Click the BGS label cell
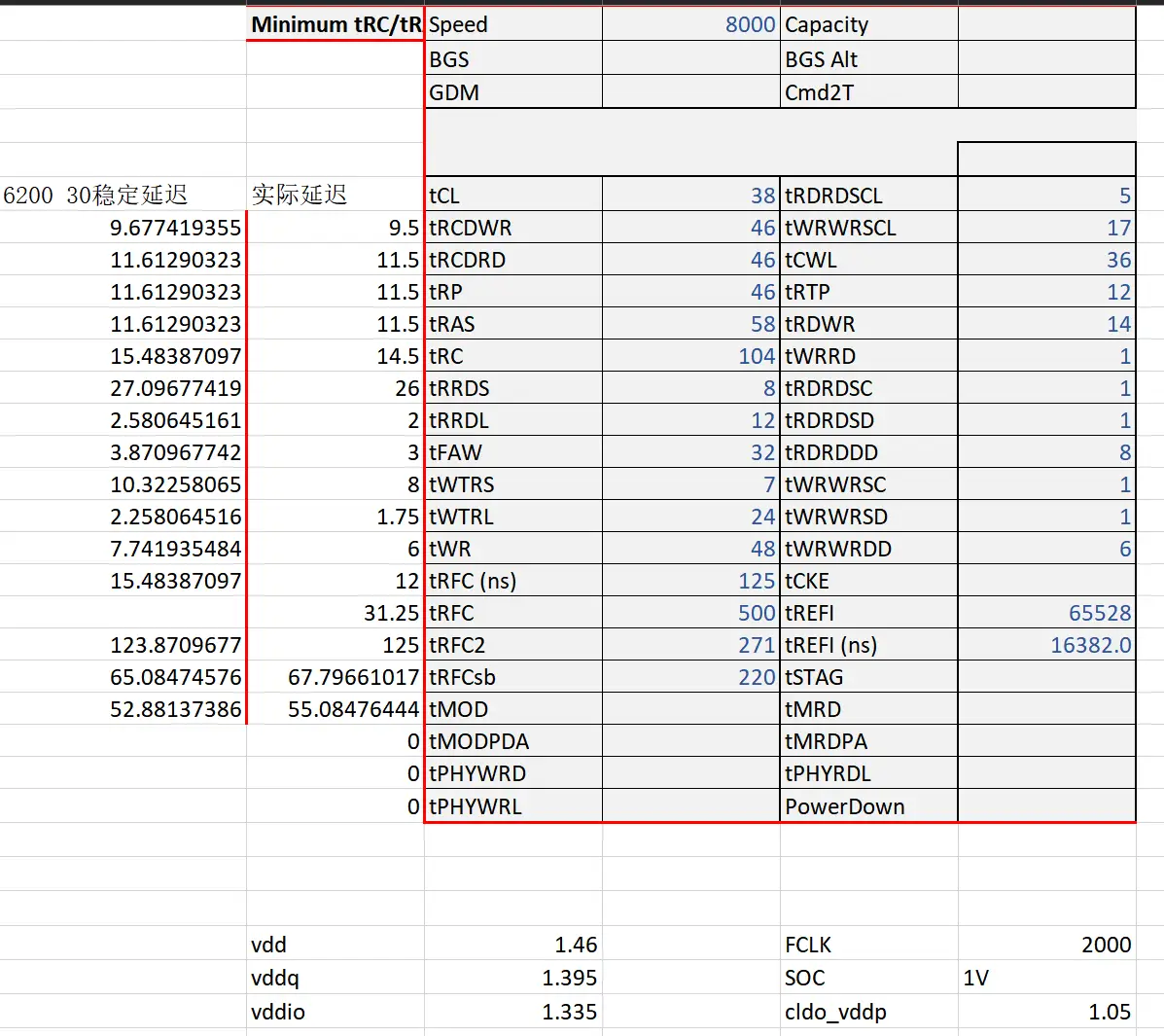 513,58
